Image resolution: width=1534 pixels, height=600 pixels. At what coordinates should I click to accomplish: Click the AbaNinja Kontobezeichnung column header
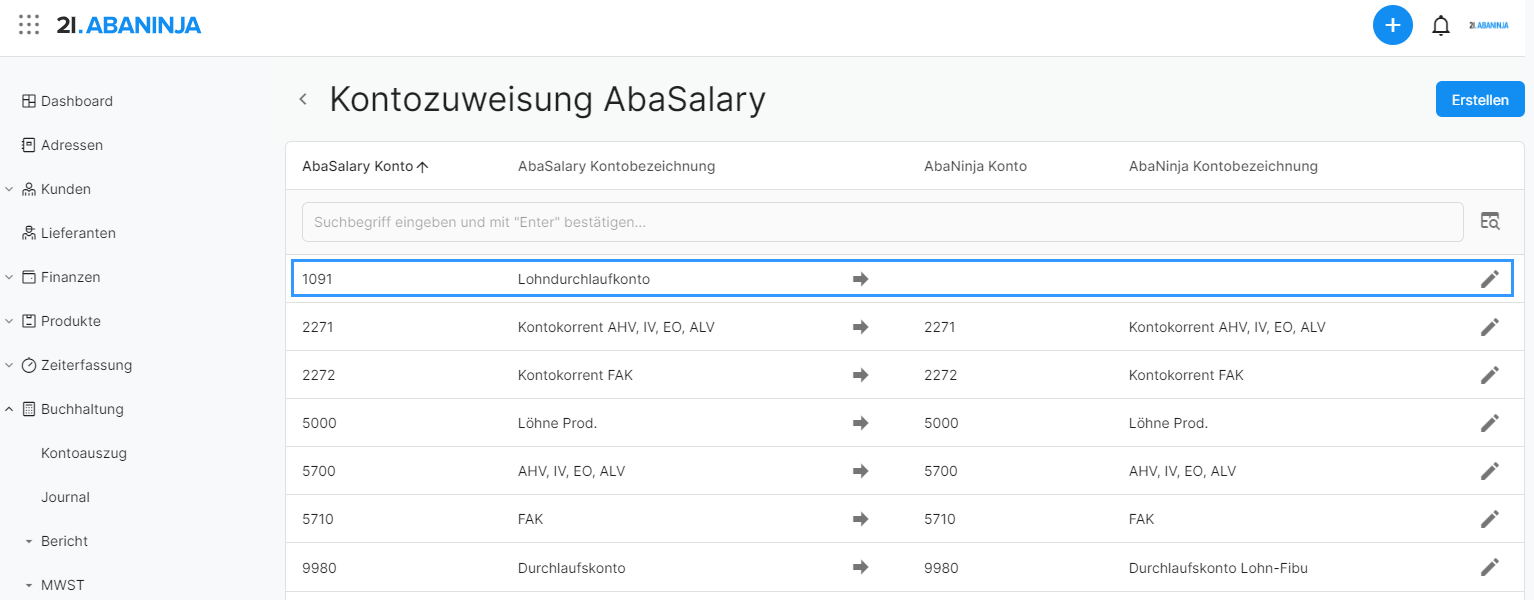(x=1223, y=166)
